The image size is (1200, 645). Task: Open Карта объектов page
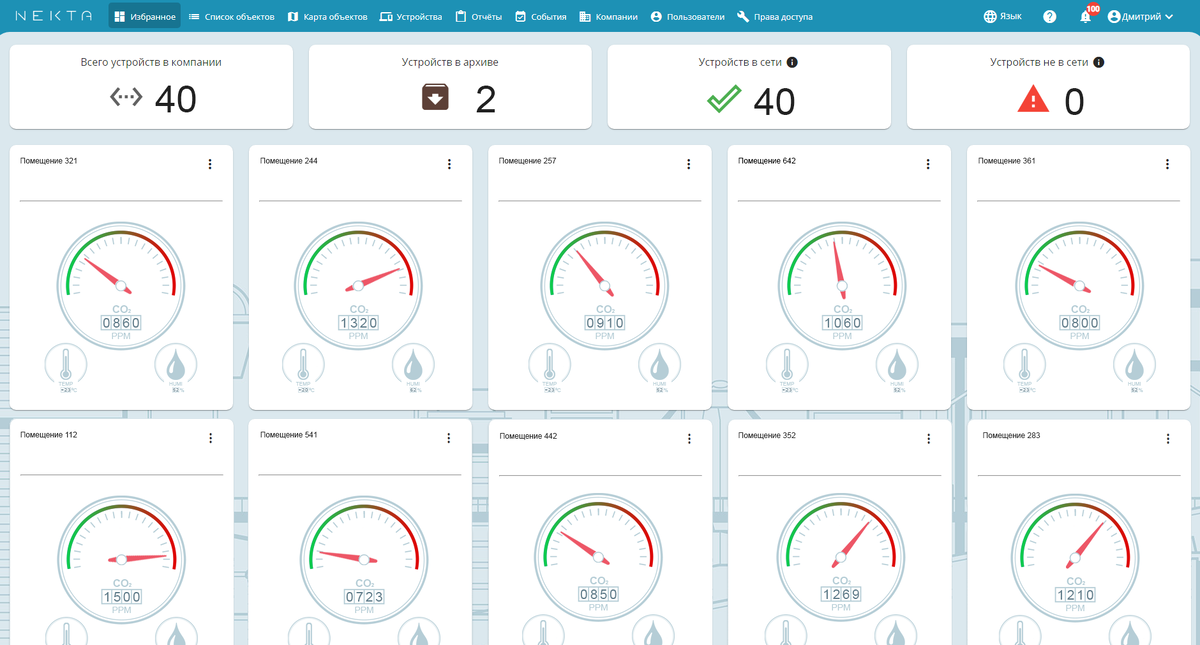click(327, 16)
